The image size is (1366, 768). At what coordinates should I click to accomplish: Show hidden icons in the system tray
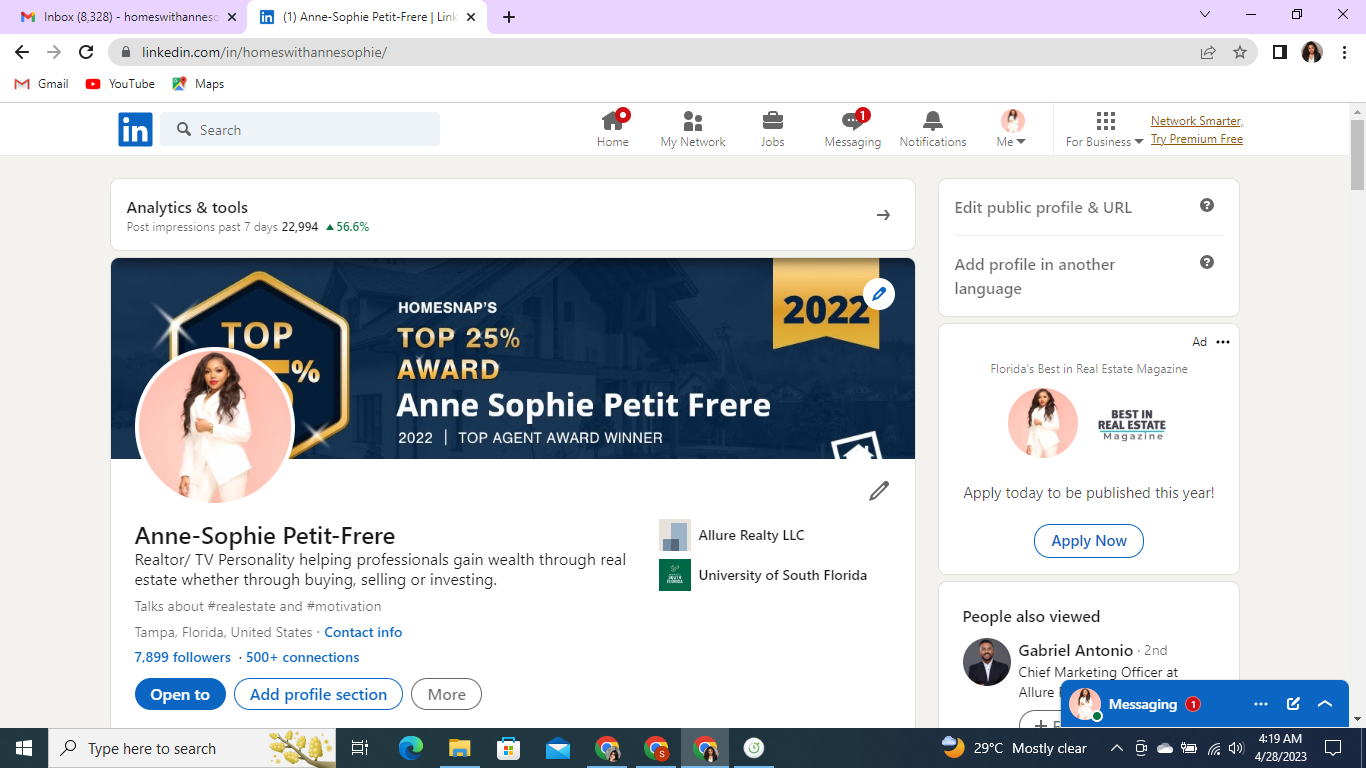(1116, 748)
